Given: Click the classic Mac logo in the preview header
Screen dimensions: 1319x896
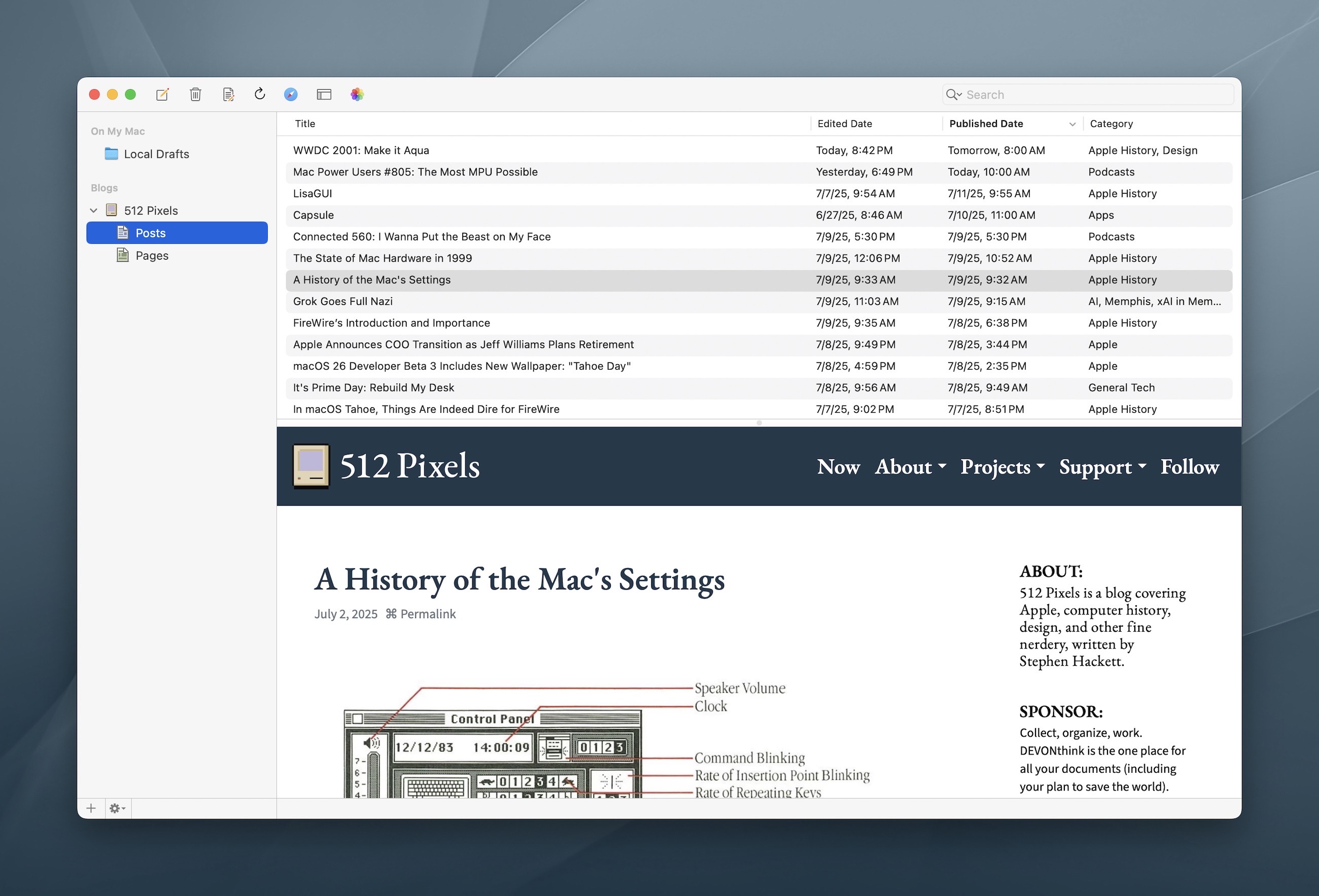Looking at the screenshot, I should point(311,466).
